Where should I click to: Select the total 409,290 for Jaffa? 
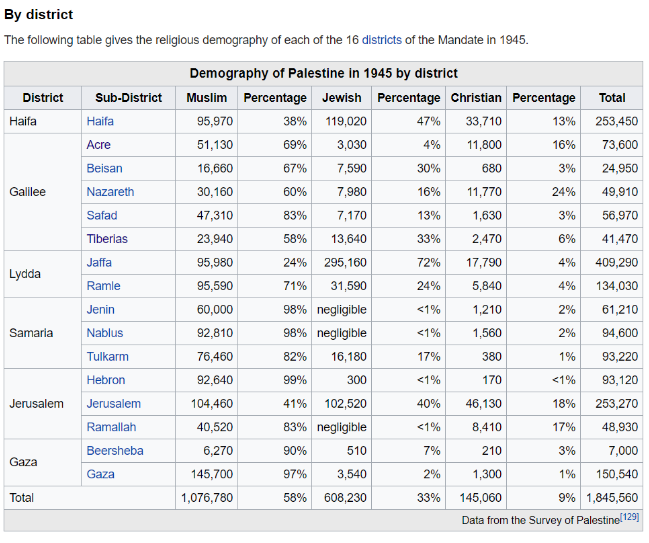[617, 262]
